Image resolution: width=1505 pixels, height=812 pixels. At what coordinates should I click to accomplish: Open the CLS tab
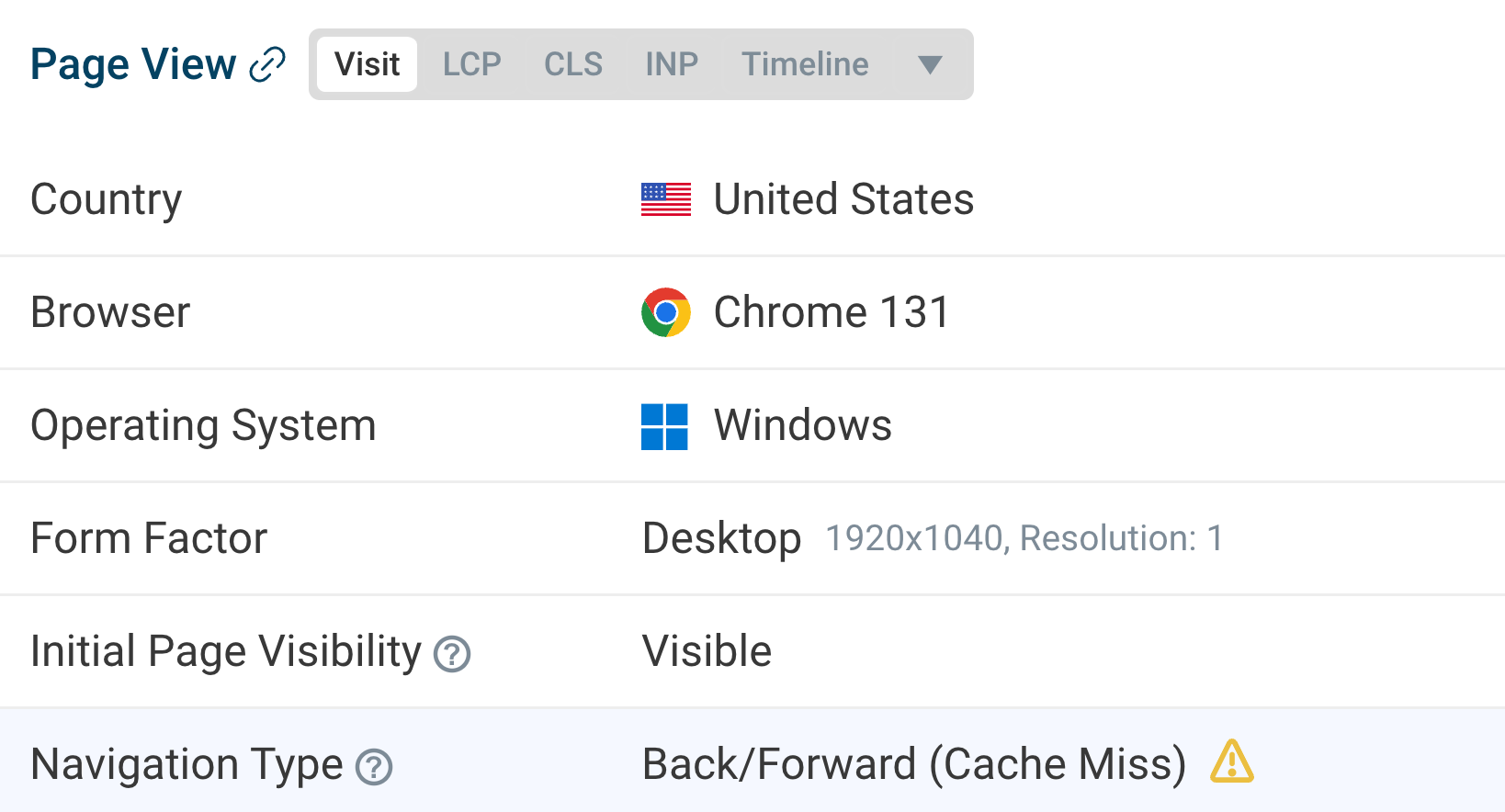(573, 64)
